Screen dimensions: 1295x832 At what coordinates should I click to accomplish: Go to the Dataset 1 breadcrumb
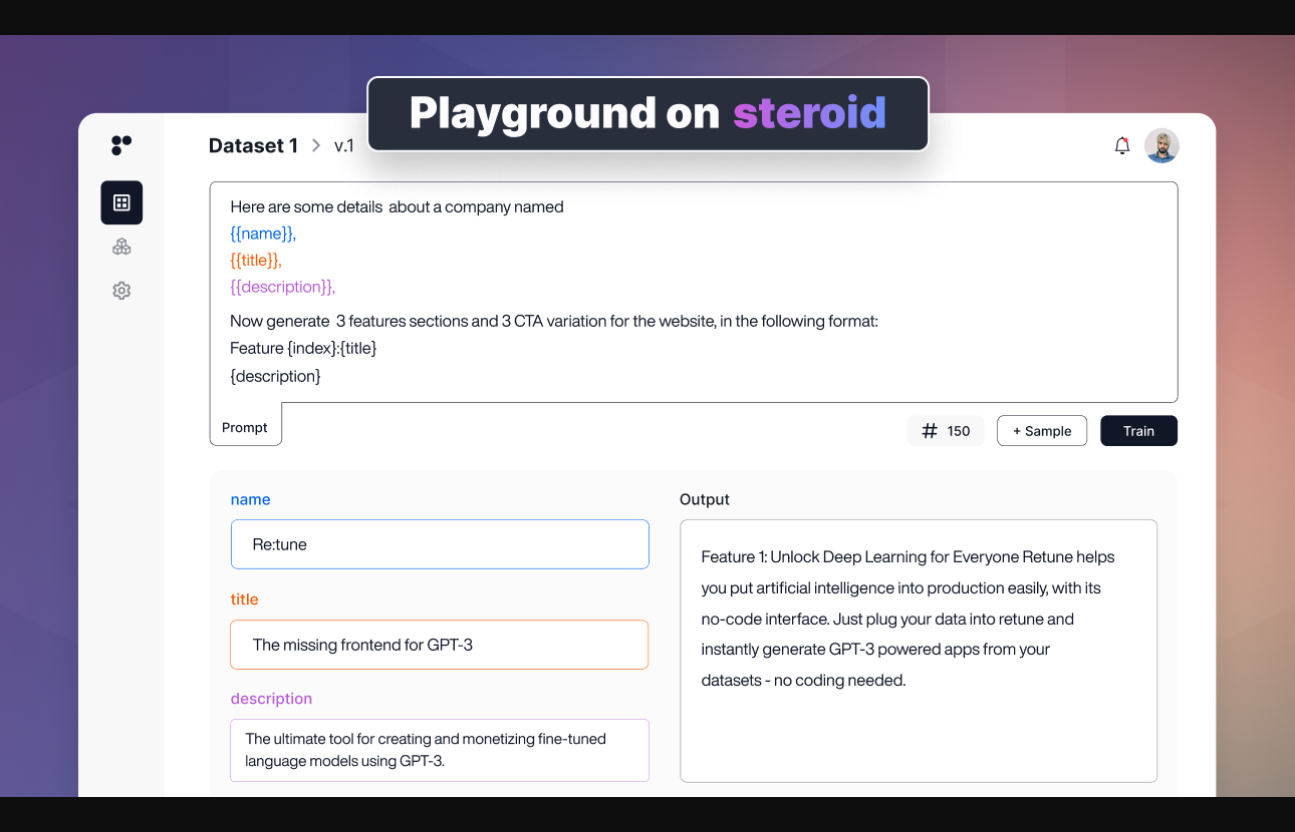253,146
